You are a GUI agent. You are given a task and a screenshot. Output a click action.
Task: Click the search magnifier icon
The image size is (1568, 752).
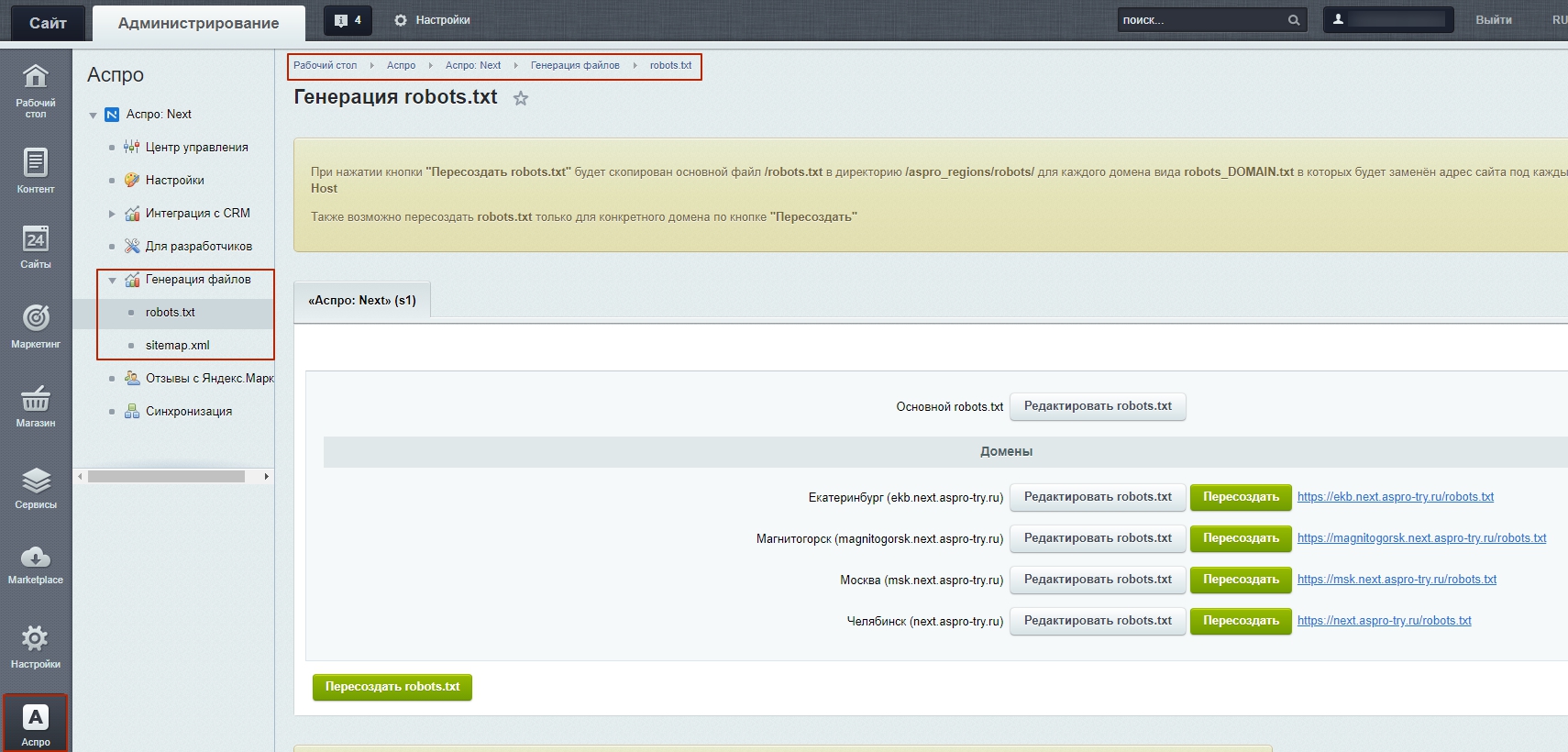point(1294,20)
